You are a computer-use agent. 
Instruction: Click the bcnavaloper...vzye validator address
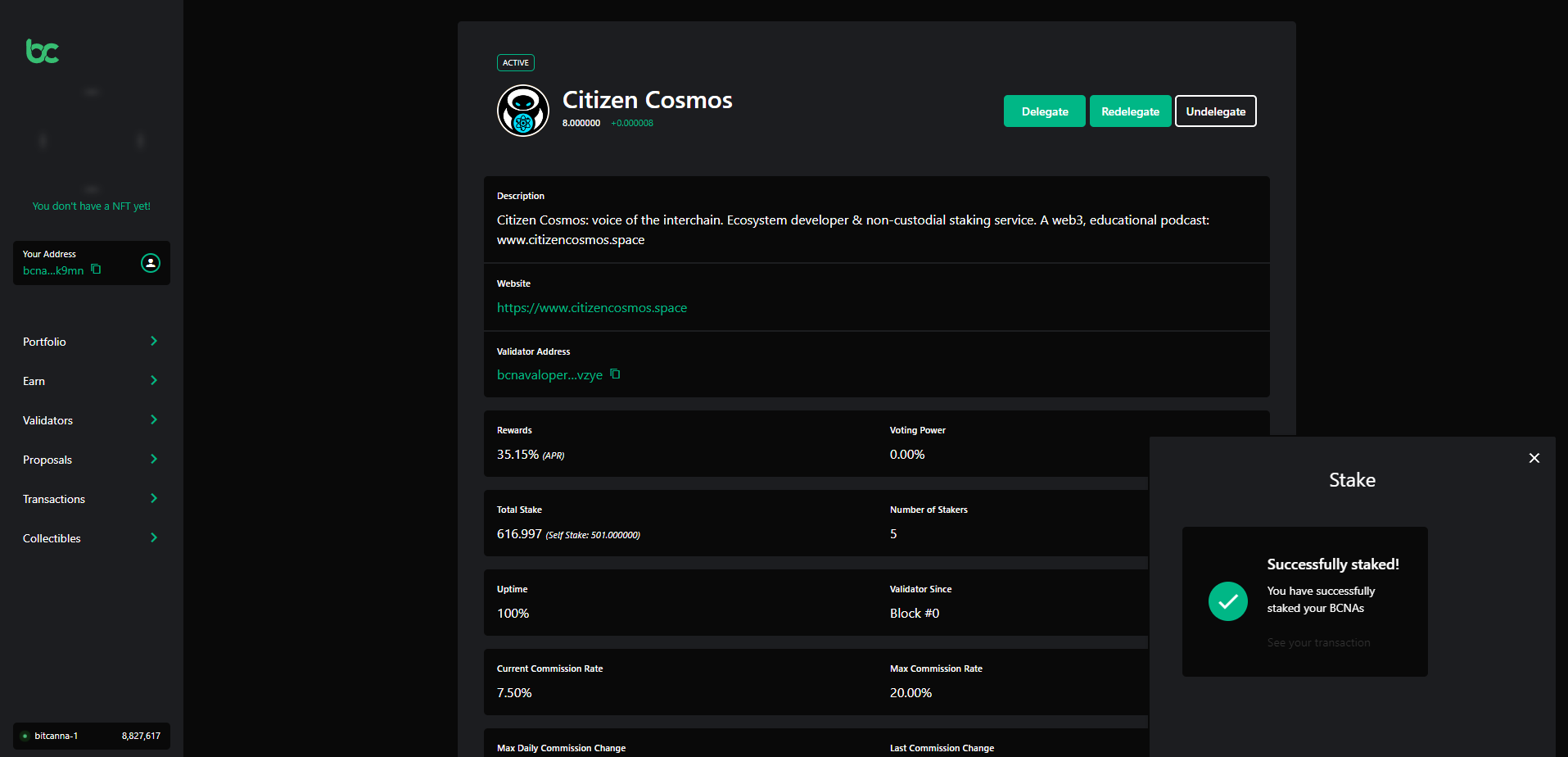click(549, 375)
